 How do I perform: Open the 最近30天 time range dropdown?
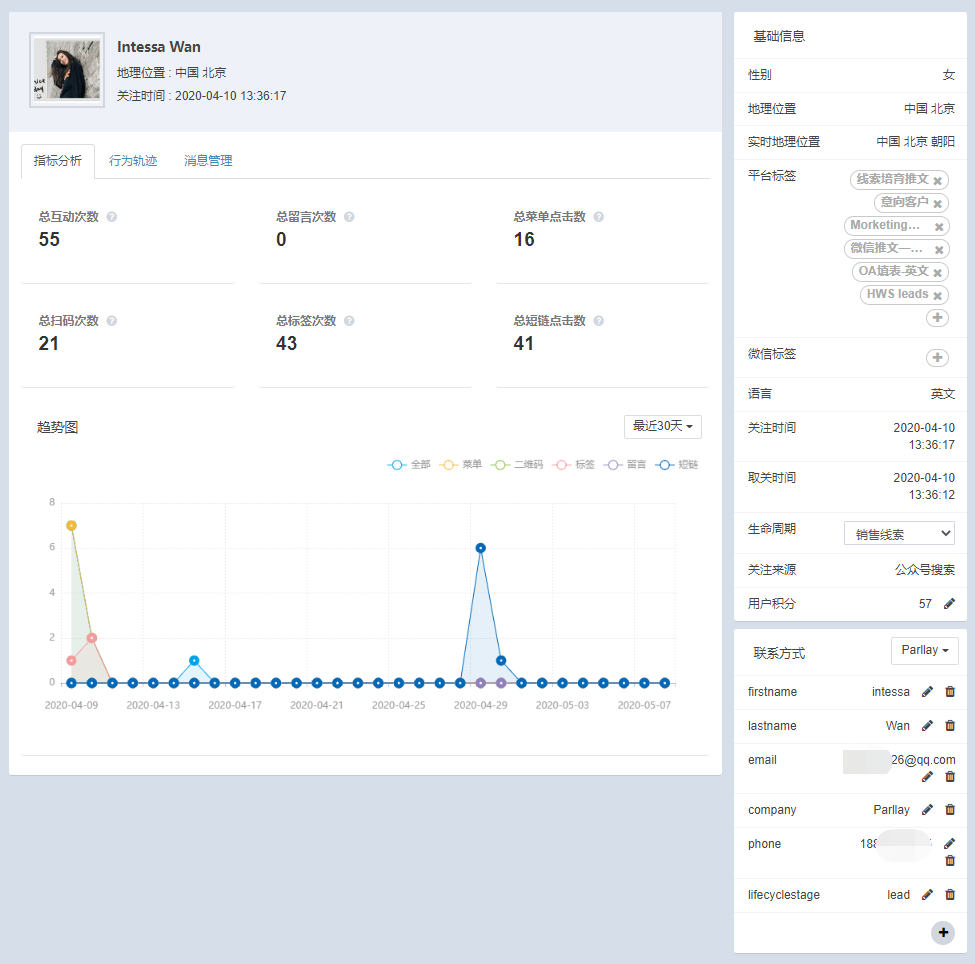pos(662,427)
